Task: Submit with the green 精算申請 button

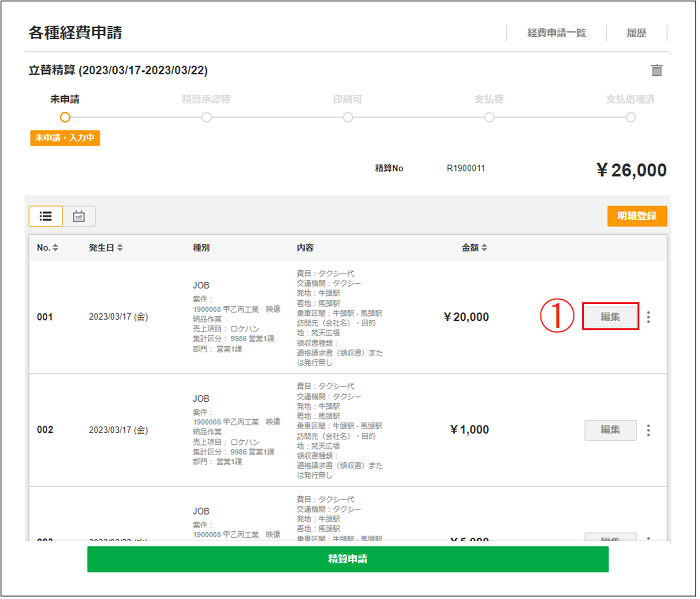Action: pos(347,559)
